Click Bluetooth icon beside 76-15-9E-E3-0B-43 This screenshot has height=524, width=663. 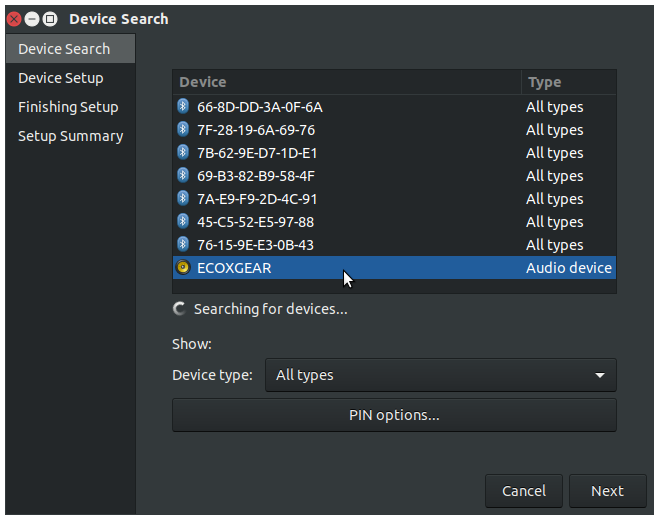pos(183,244)
